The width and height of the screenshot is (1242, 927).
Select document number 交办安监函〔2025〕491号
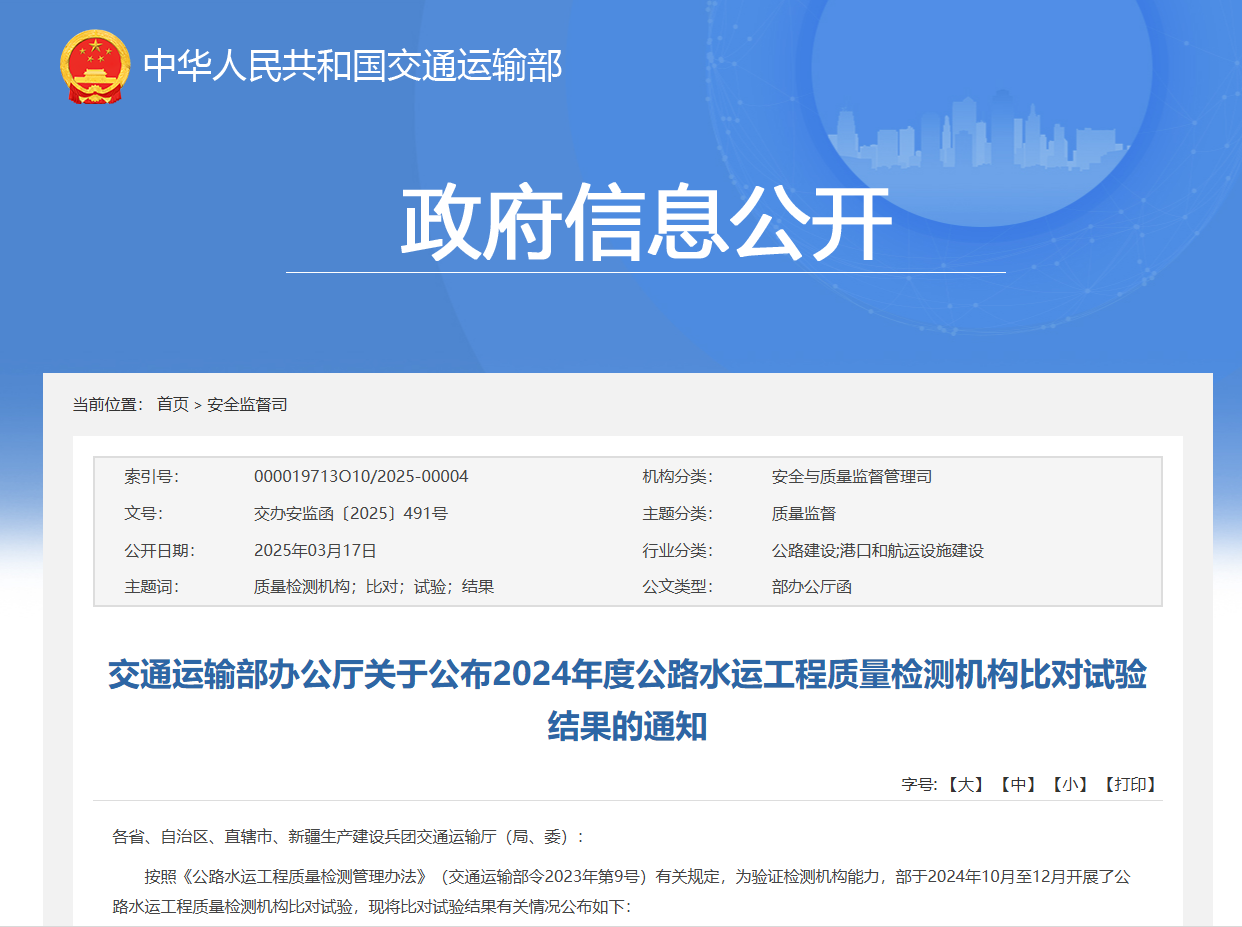pos(351,513)
